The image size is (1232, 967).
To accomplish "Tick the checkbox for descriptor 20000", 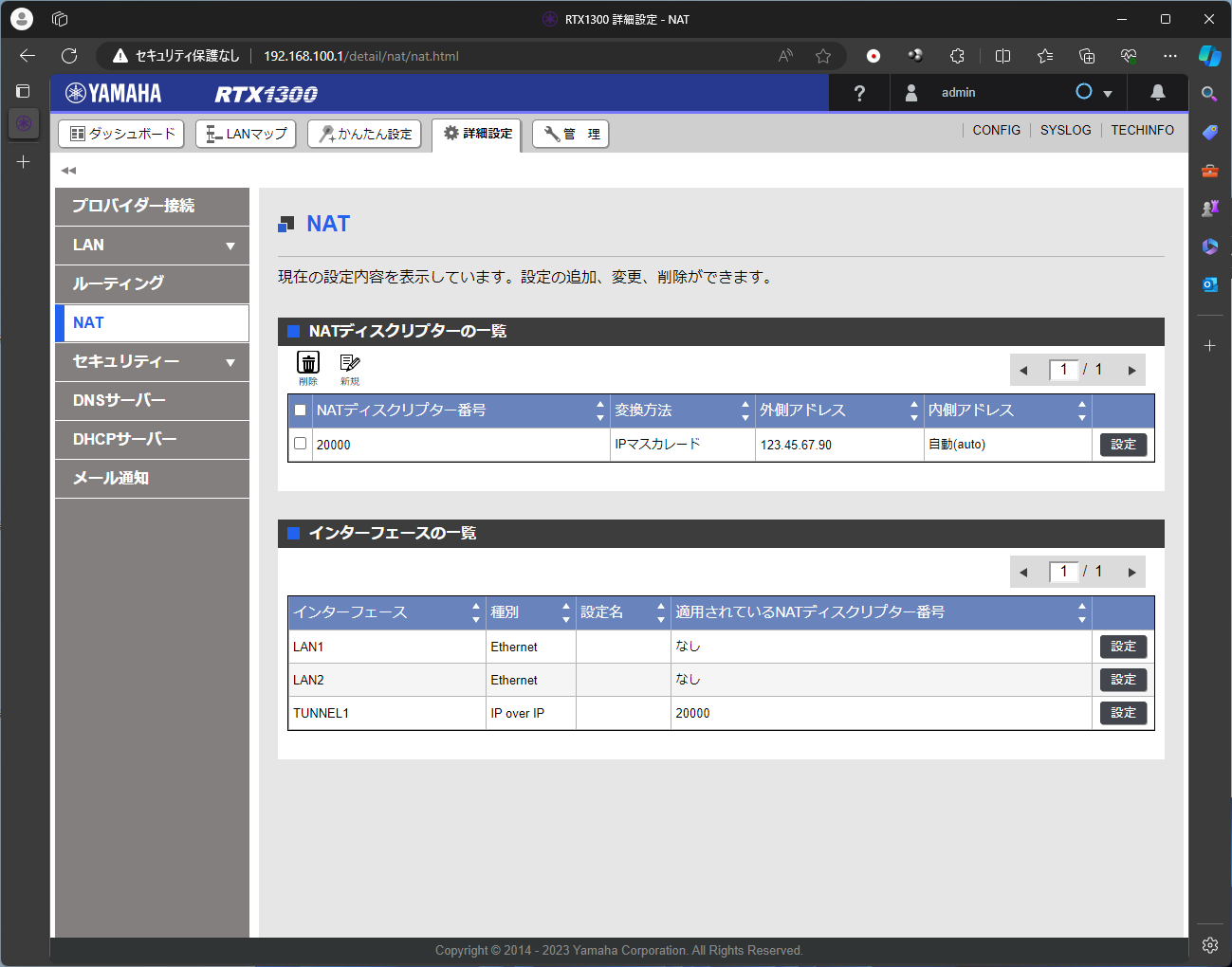I will [x=301, y=444].
